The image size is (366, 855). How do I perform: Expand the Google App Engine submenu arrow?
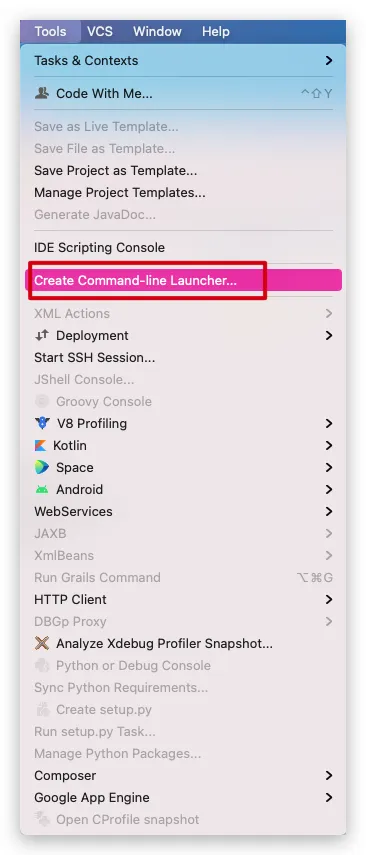coord(329,797)
